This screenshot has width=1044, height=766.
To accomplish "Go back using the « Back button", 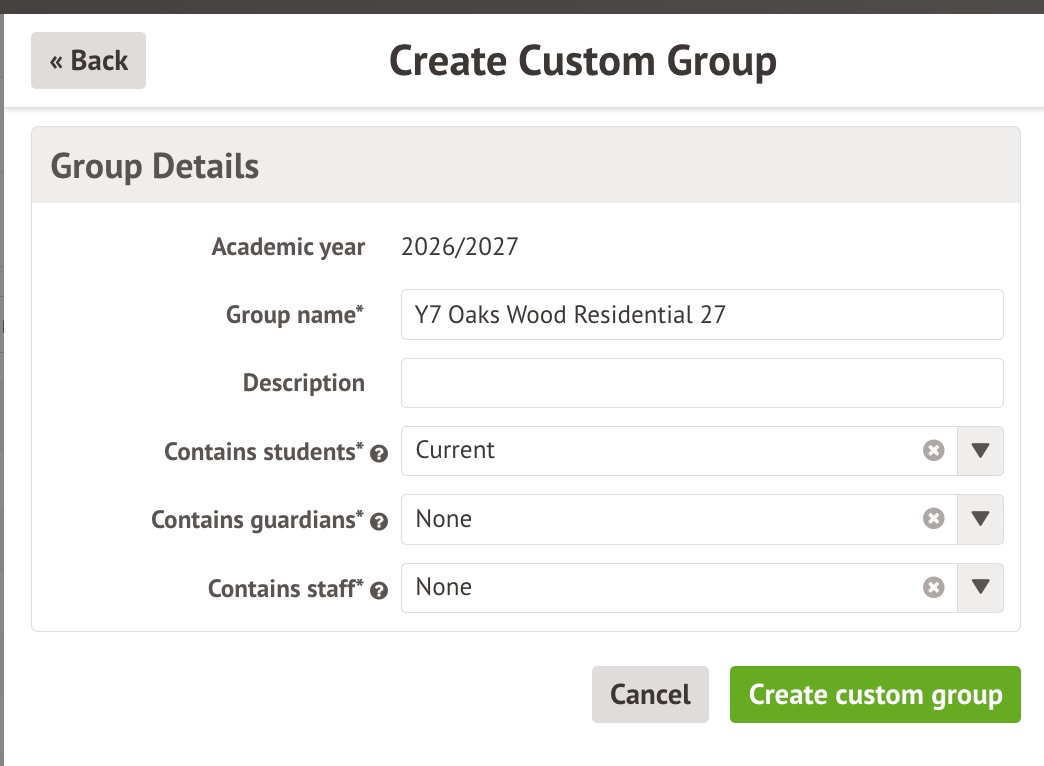I will click(88, 61).
